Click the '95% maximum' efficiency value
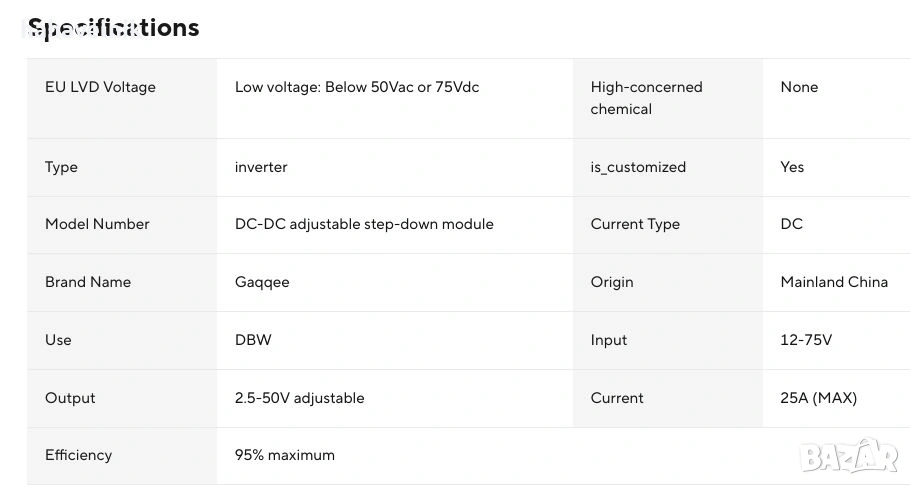 [x=285, y=455]
